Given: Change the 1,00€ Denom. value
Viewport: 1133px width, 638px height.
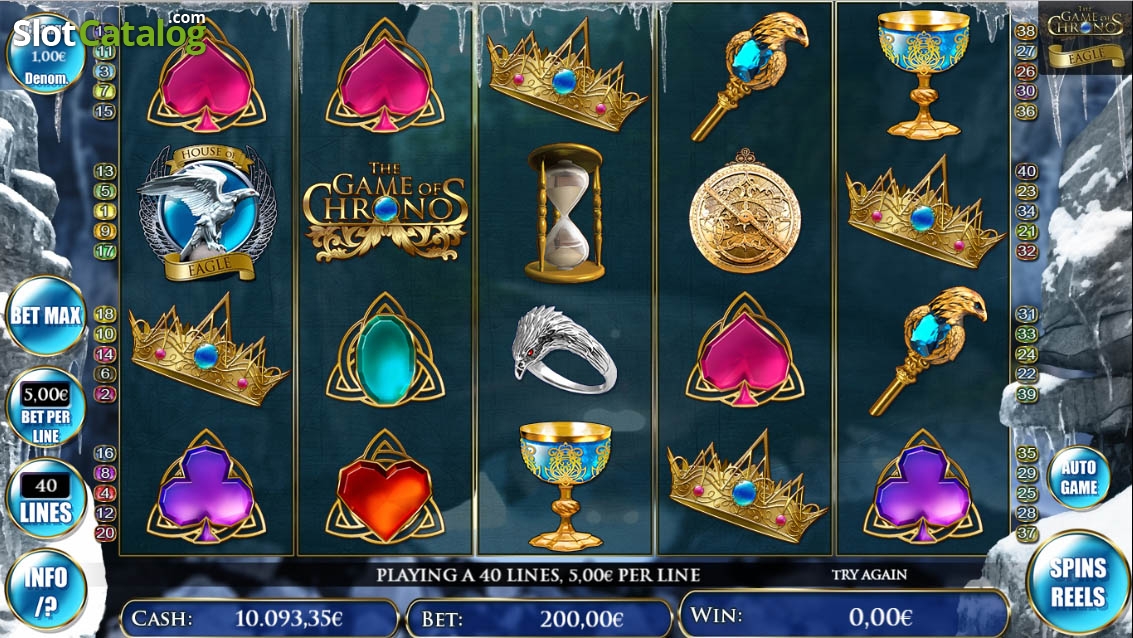Looking at the screenshot, I should [46, 56].
